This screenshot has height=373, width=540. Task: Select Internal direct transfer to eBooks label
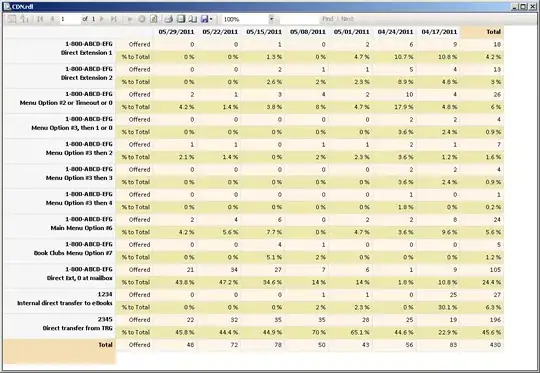coord(65,303)
